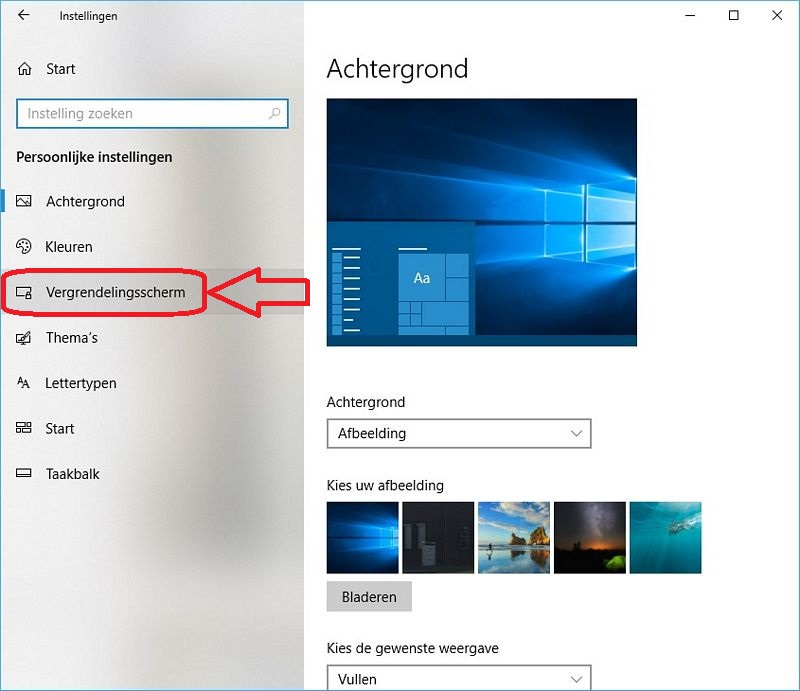Click the Instellingen window title text

tap(88, 16)
